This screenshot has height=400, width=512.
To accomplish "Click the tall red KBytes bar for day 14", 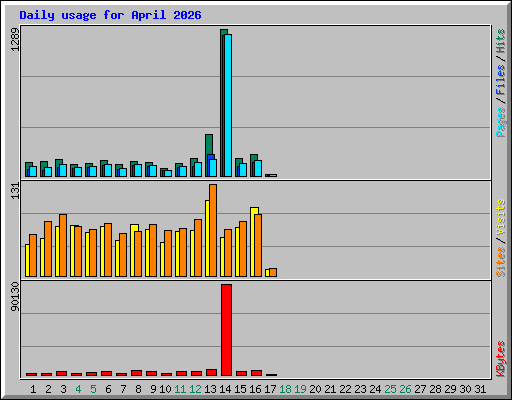I will [x=226, y=330].
